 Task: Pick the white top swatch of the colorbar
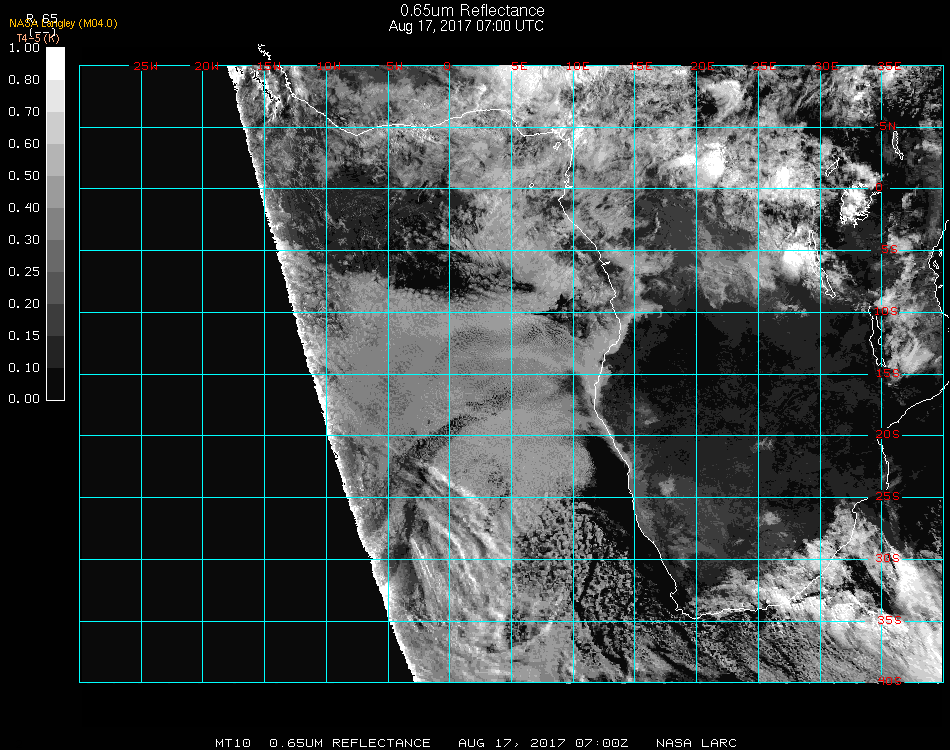[x=55, y=64]
